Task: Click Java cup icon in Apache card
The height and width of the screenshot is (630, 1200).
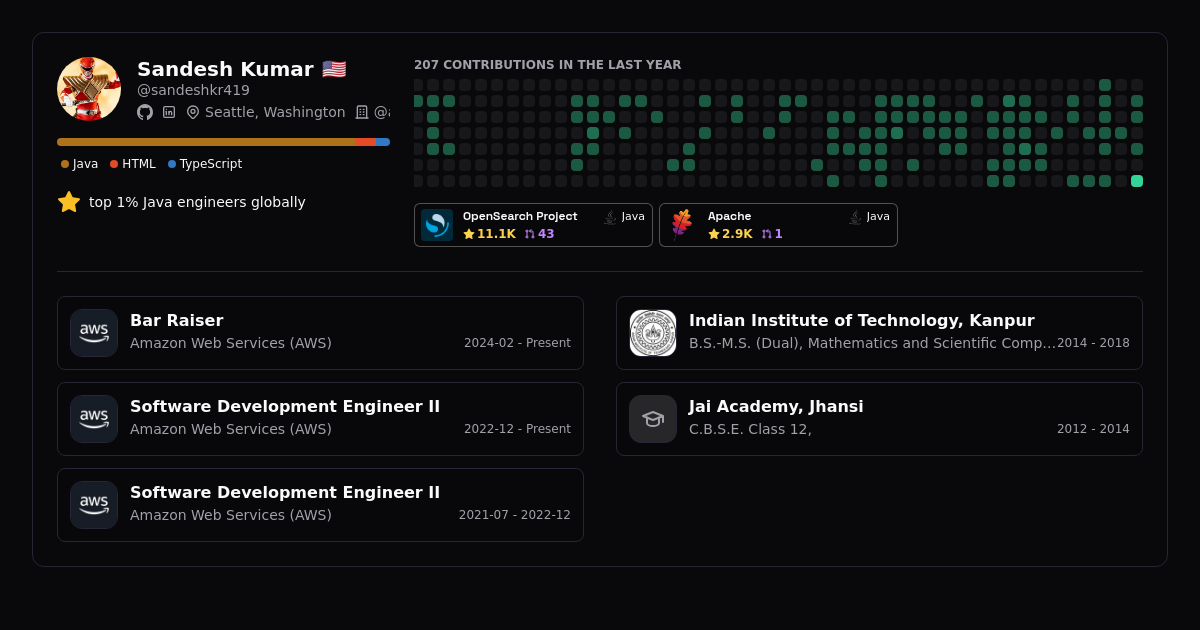Action: coord(856,217)
